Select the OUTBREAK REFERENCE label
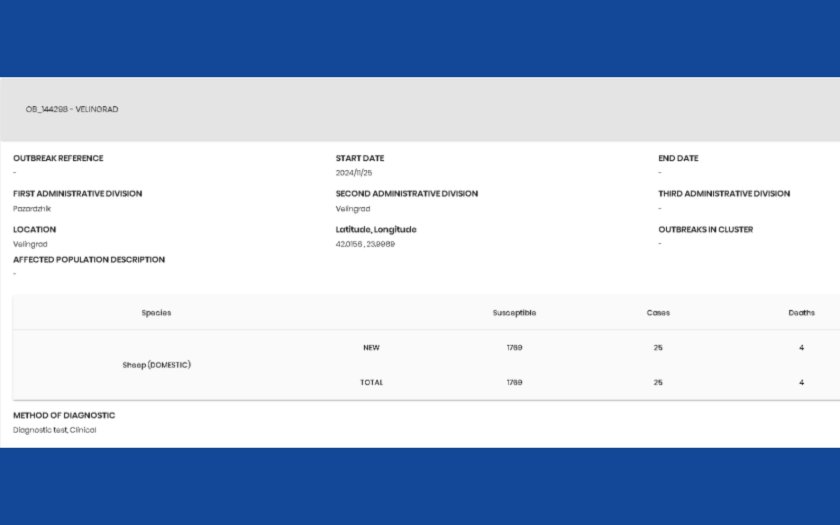 coord(58,158)
